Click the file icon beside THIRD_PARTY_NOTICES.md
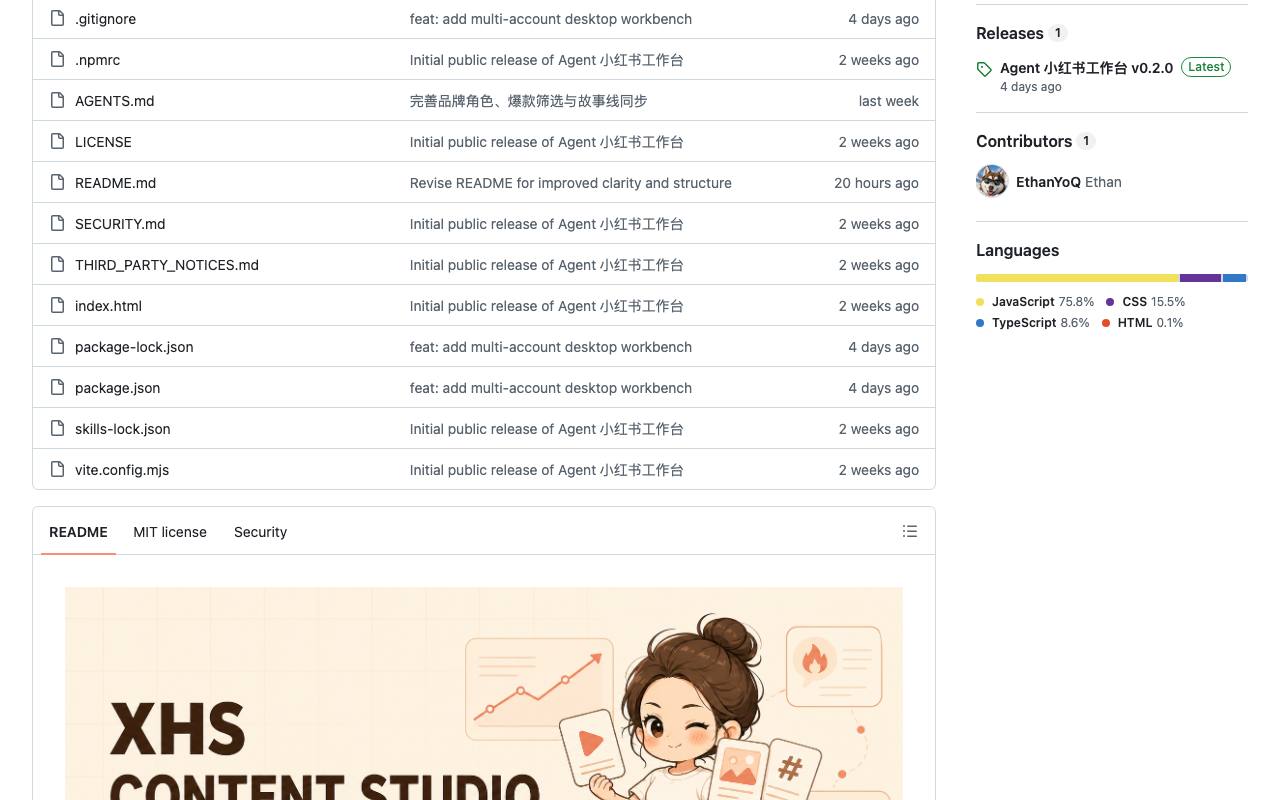This screenshot has height=800, width=1280. point(58,264)
